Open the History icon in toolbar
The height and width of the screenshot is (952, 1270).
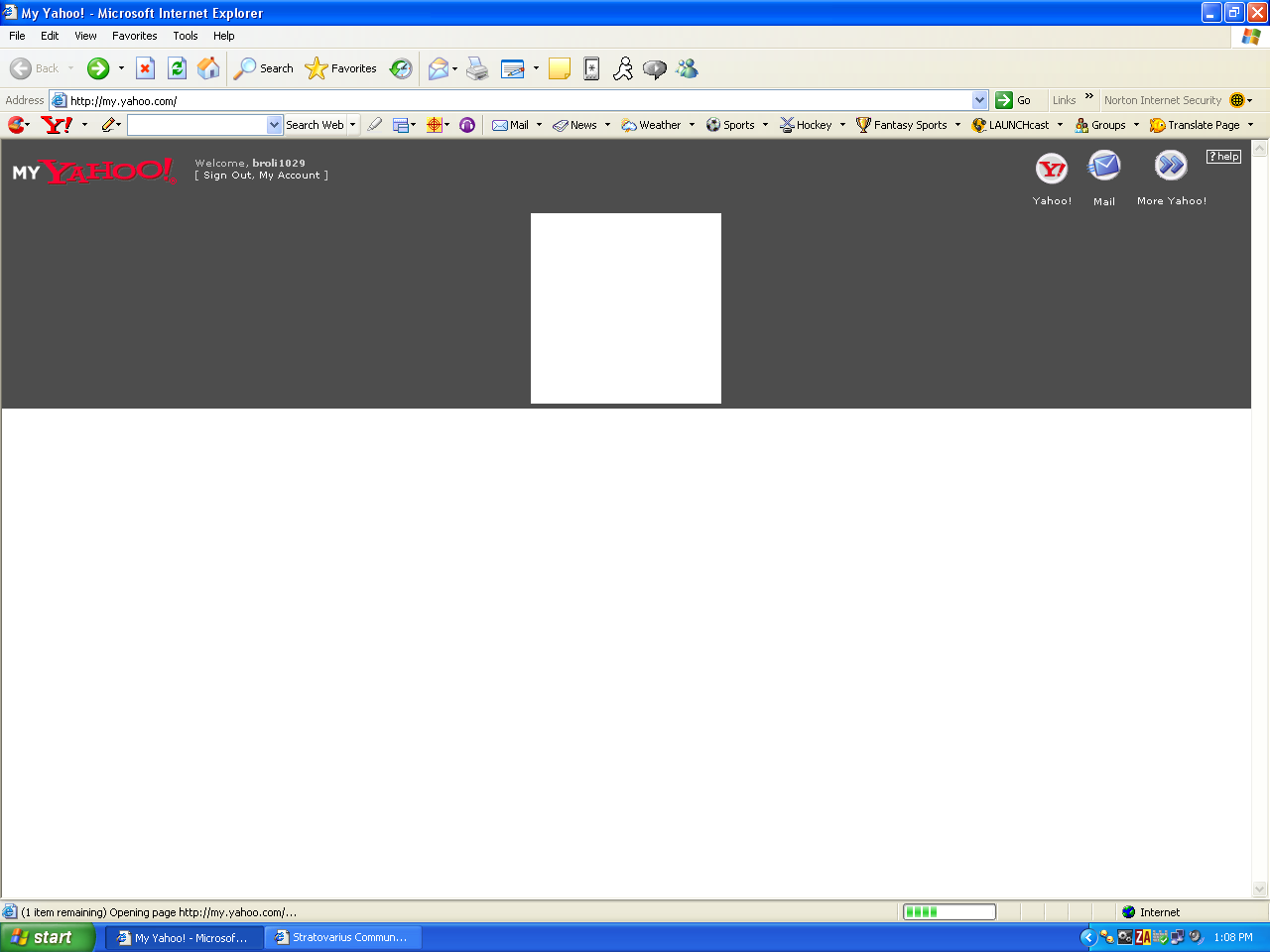401,68
